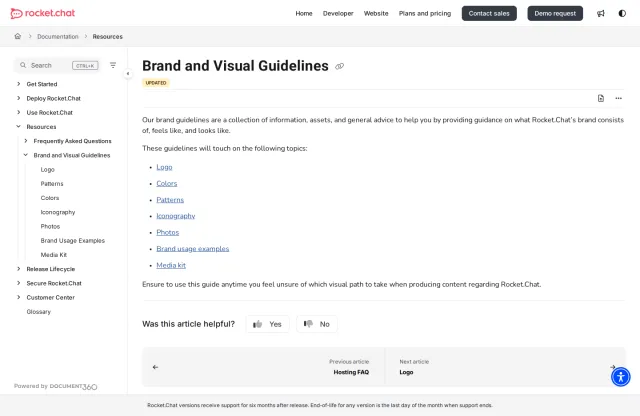The height and width of the screenshot is (416, 640).
Task: Open Brand Usage Examples in sidebar
Action: point(73,240)
